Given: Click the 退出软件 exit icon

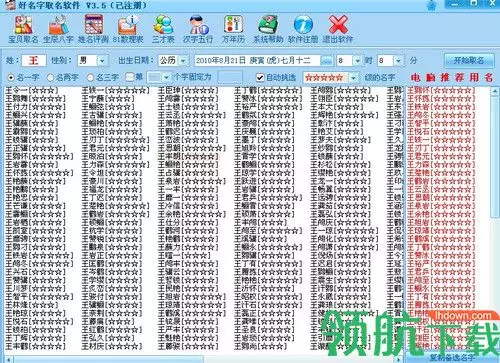Looking at the screenshot, I should (x=338, y=29).
